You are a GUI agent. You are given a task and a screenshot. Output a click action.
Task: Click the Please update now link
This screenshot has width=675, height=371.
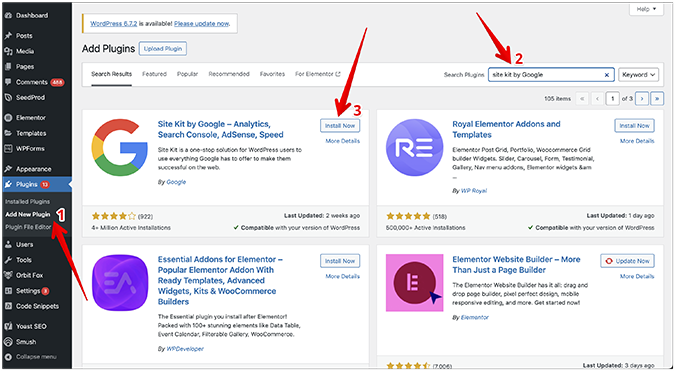click(x=201, y=24)
